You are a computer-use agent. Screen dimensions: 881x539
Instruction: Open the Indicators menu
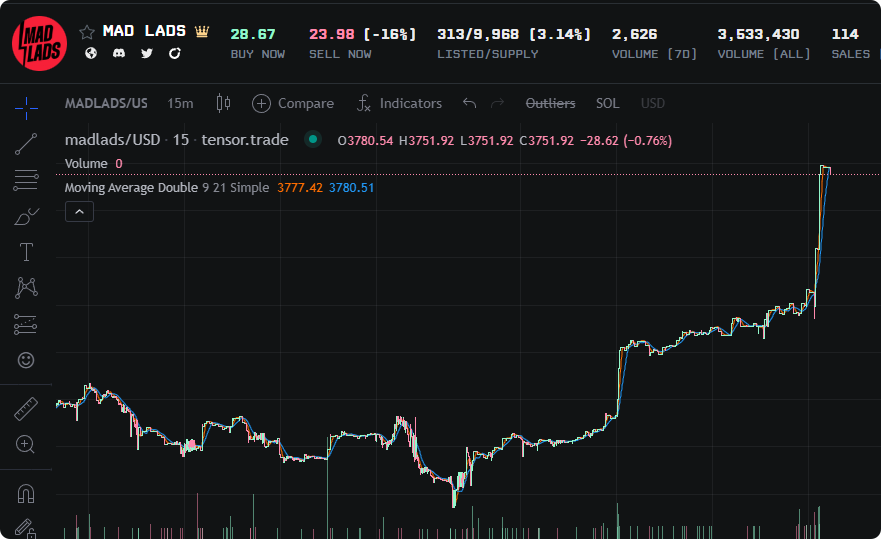coord(399,103)
